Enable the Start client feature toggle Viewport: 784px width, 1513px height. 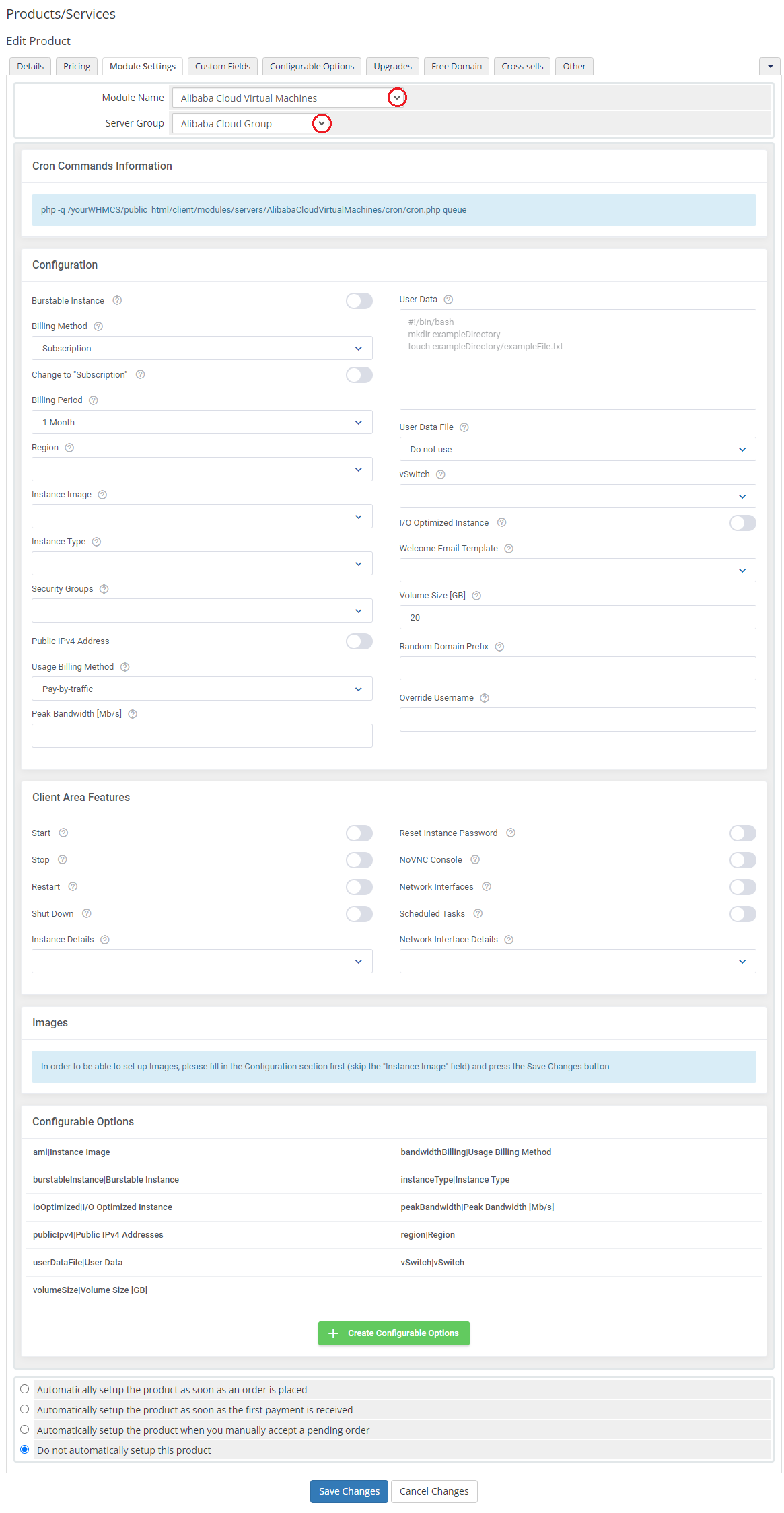[359, 833]
